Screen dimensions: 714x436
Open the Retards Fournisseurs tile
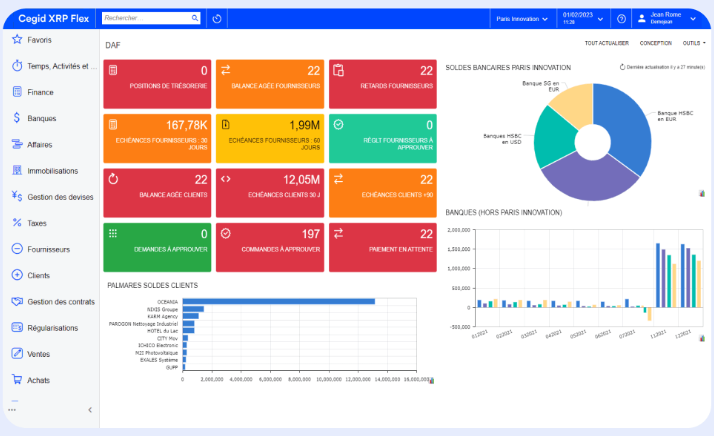point(382,84)
